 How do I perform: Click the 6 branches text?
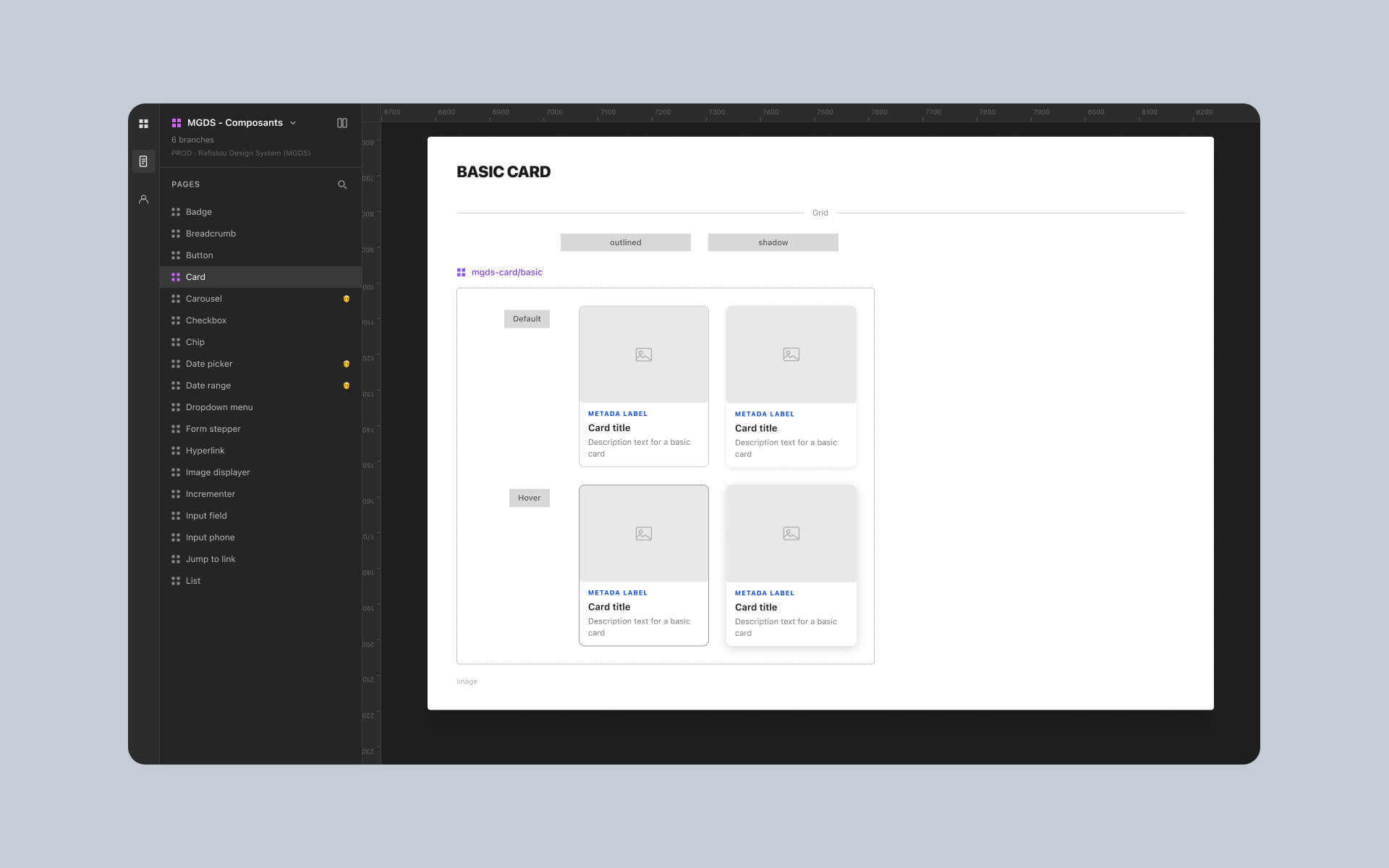192,140
